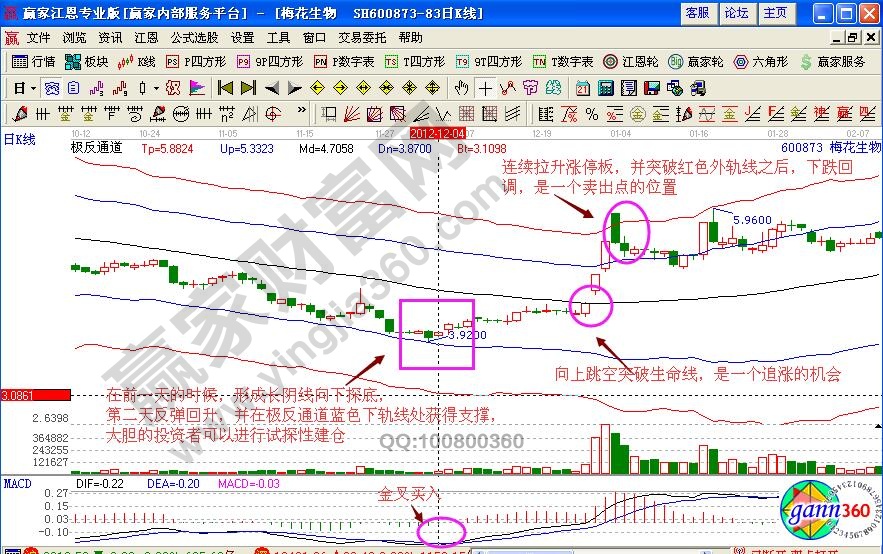Open the 文件 menu
Image resolution: width=883 pixels, height=554 pixels.
pyautogui.click(x=39, y=38)
